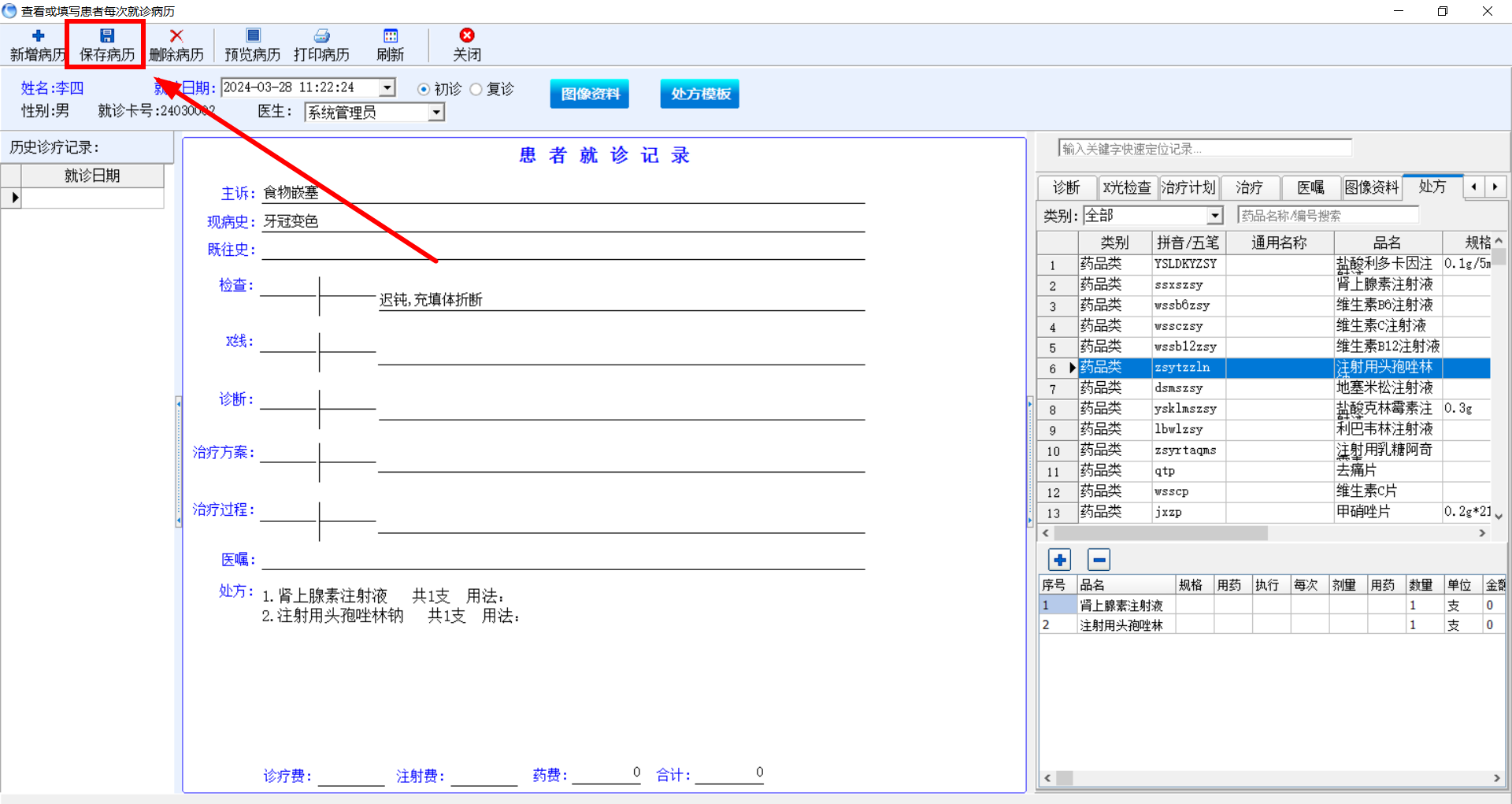Click the 药品名称/编号搜索 field
1512x804 pixels.
click(x=1328, y=216)
